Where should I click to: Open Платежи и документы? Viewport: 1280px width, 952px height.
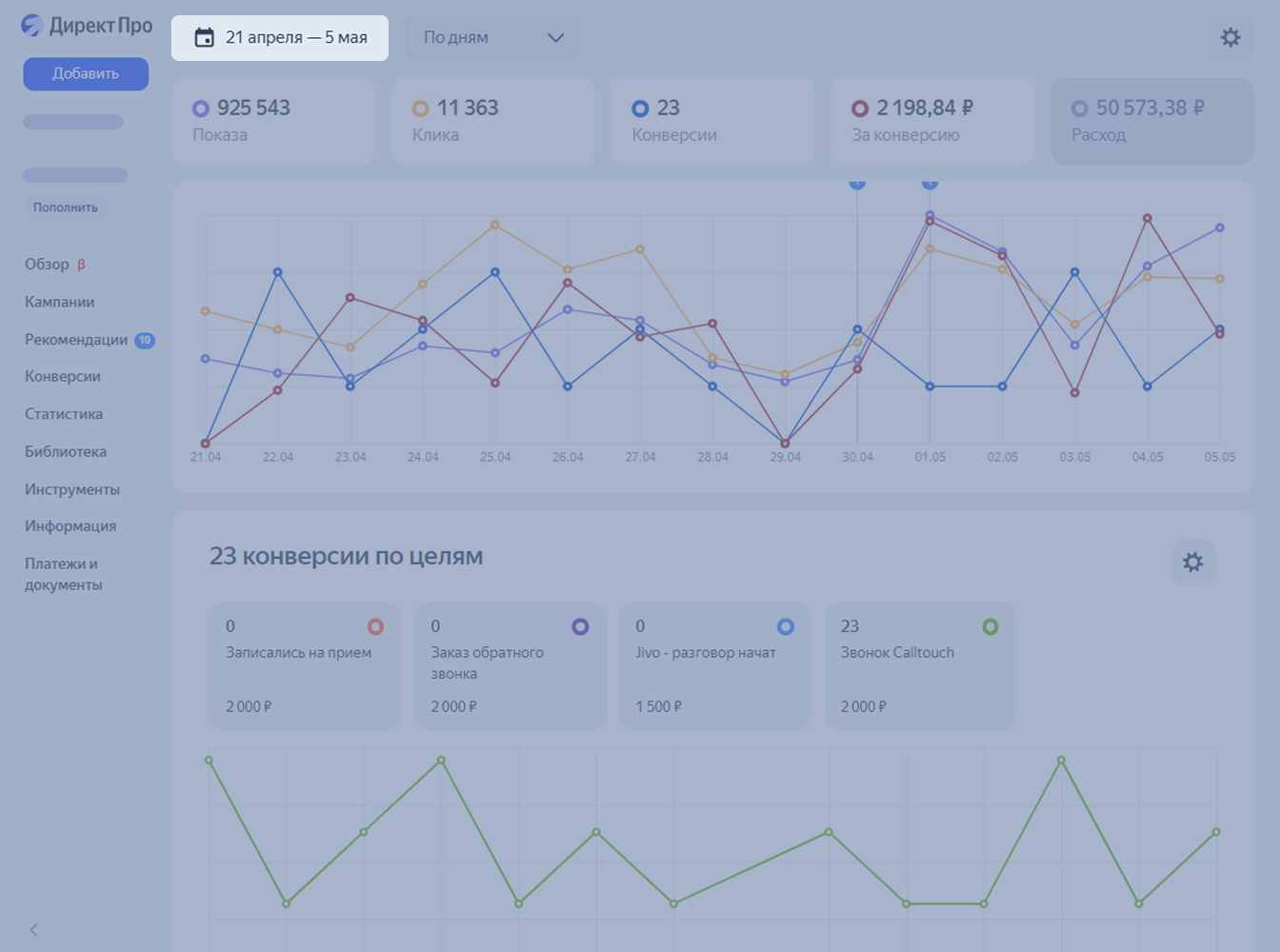[x=63, y=574]
